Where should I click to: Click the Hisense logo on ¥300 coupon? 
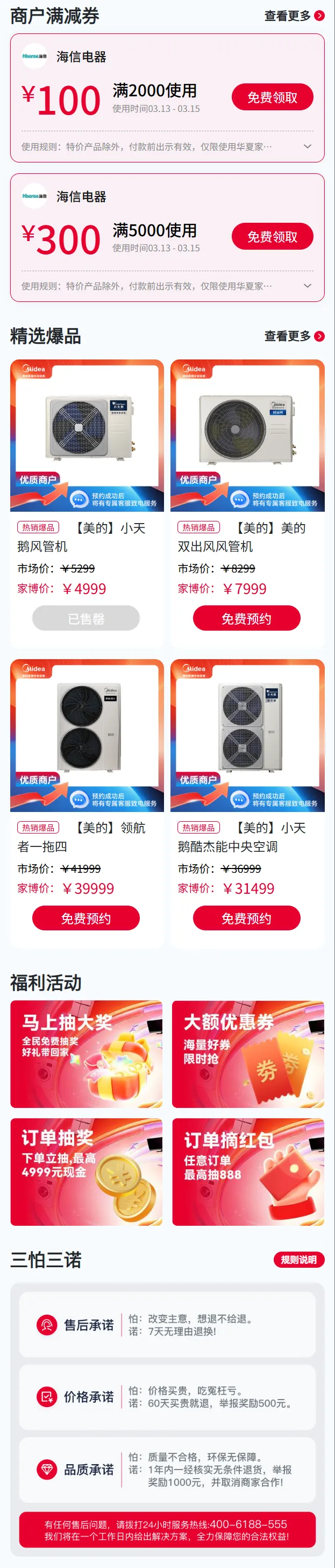point(34,196)
